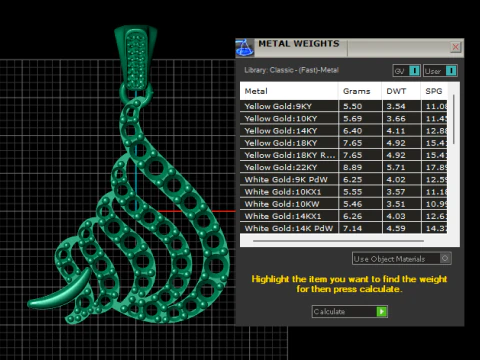Image resolution: width=480 pixels, height=360 pixels.
Task: Sort by the DWT column header
Action: (x=401, y=91)
